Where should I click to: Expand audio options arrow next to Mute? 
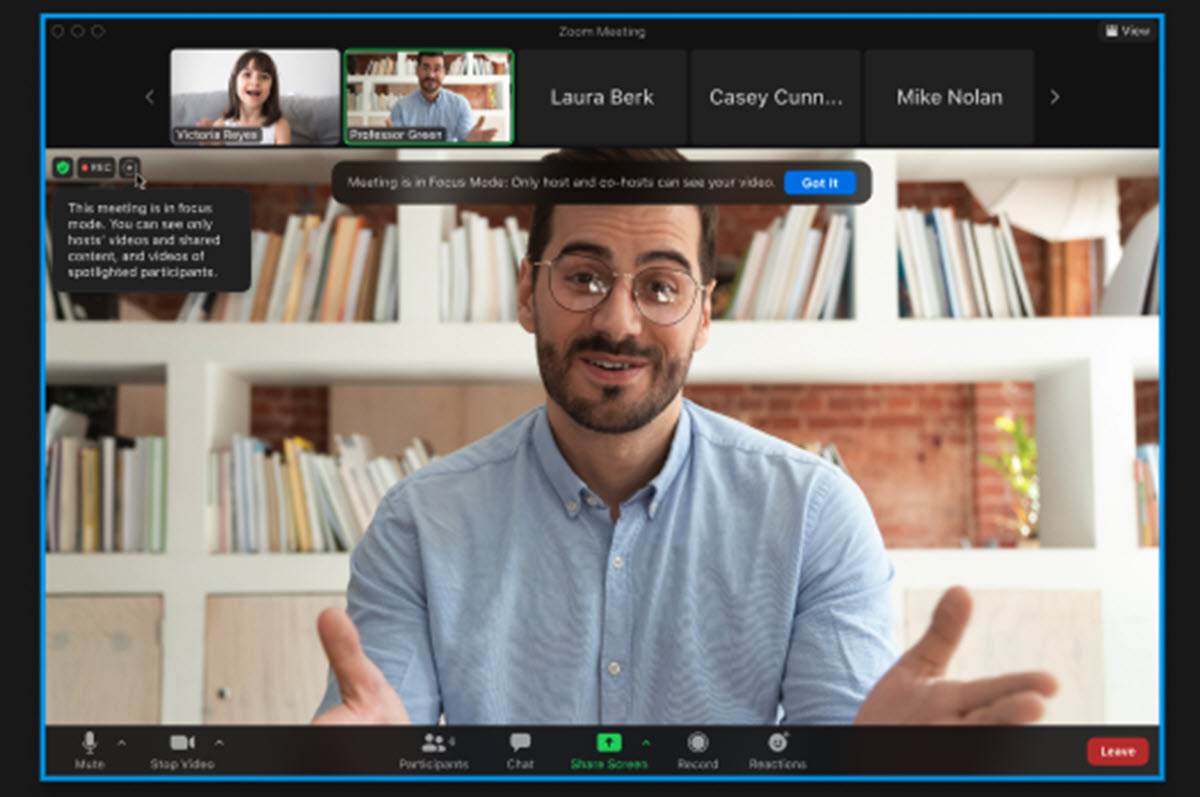(x=122, y=742)
